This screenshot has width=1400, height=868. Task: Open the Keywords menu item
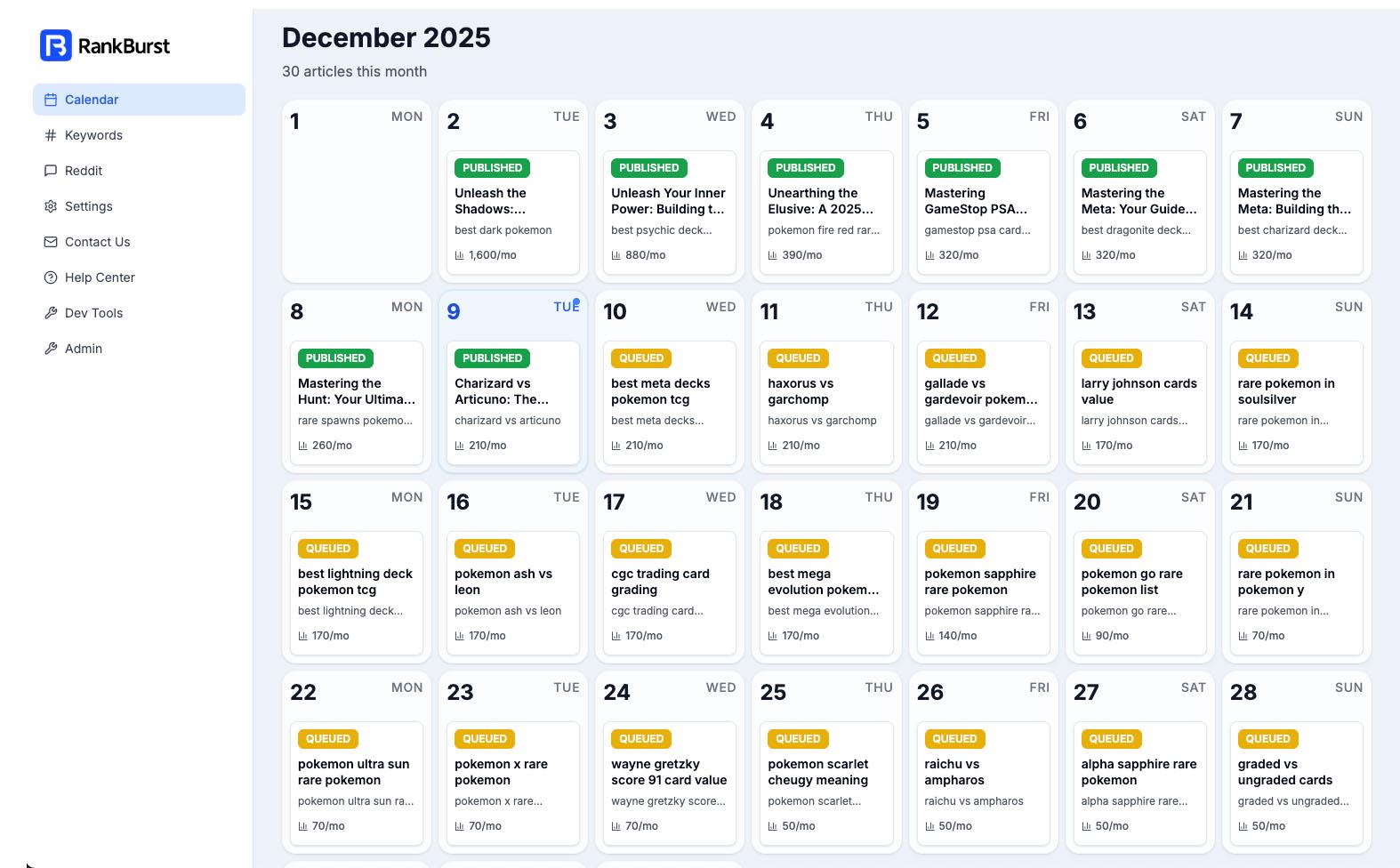click(93, 135)
